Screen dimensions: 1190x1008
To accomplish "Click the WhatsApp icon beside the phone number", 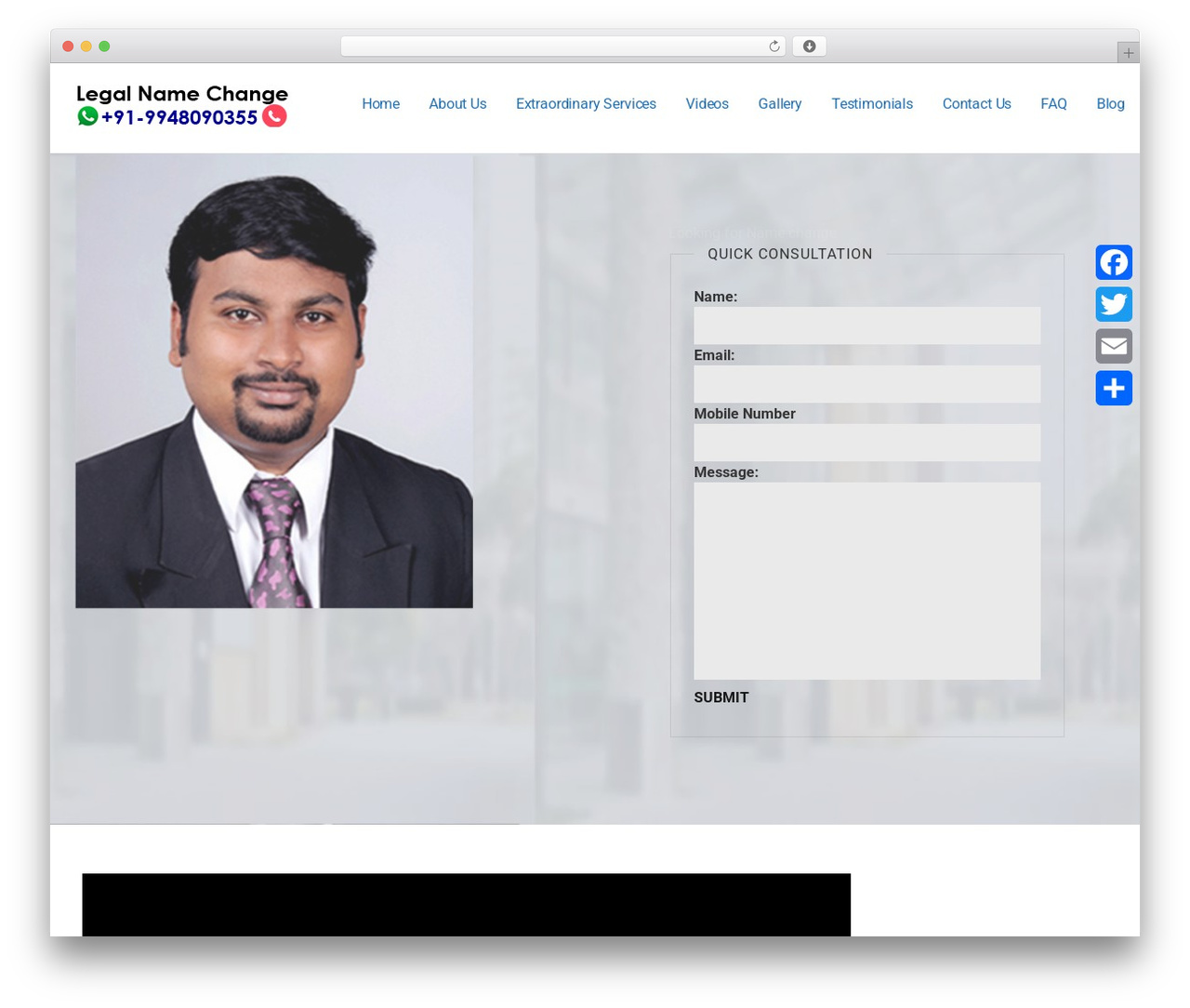I will pos(87,116).
